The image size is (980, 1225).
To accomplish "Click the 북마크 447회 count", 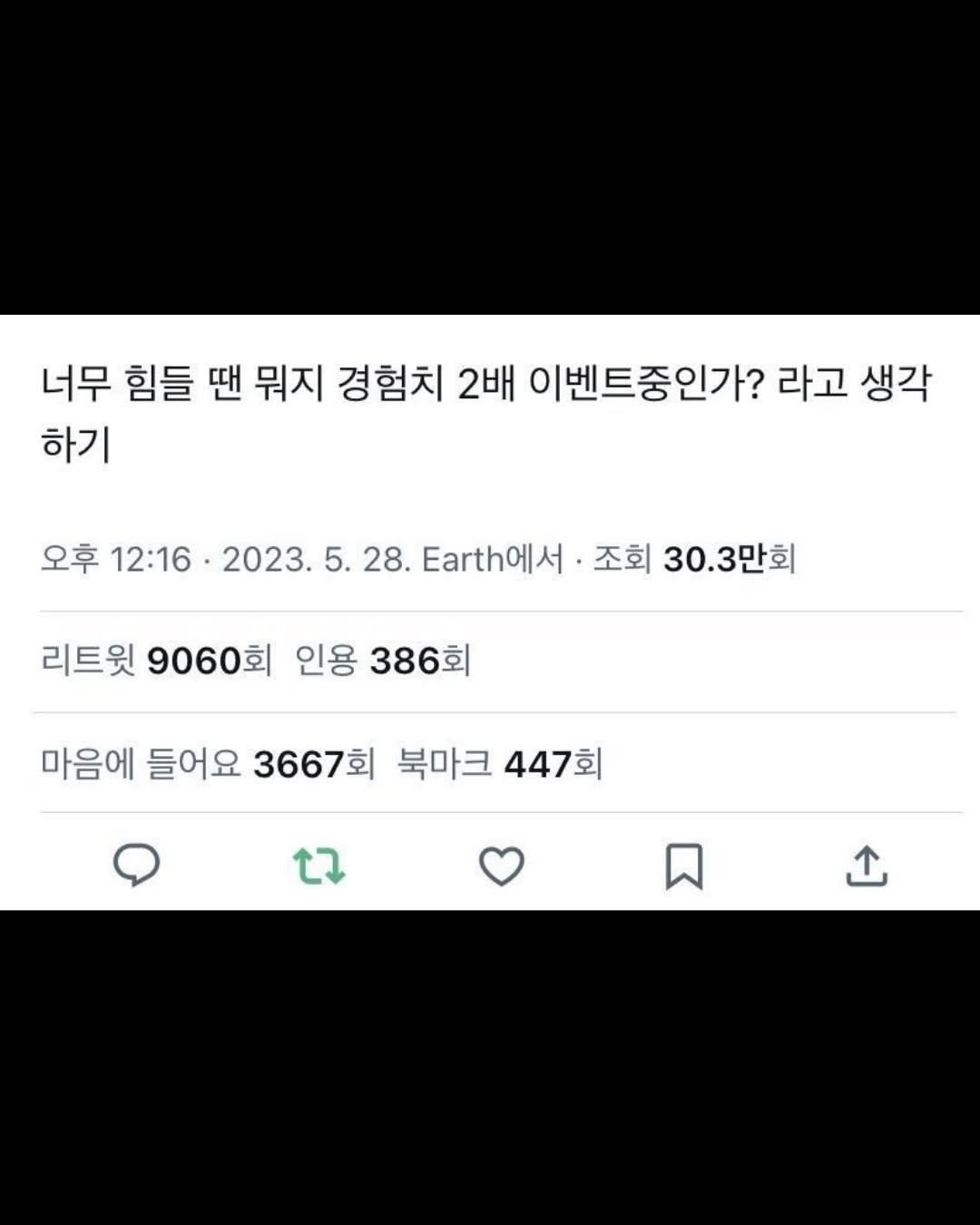I will coord(500,764).
